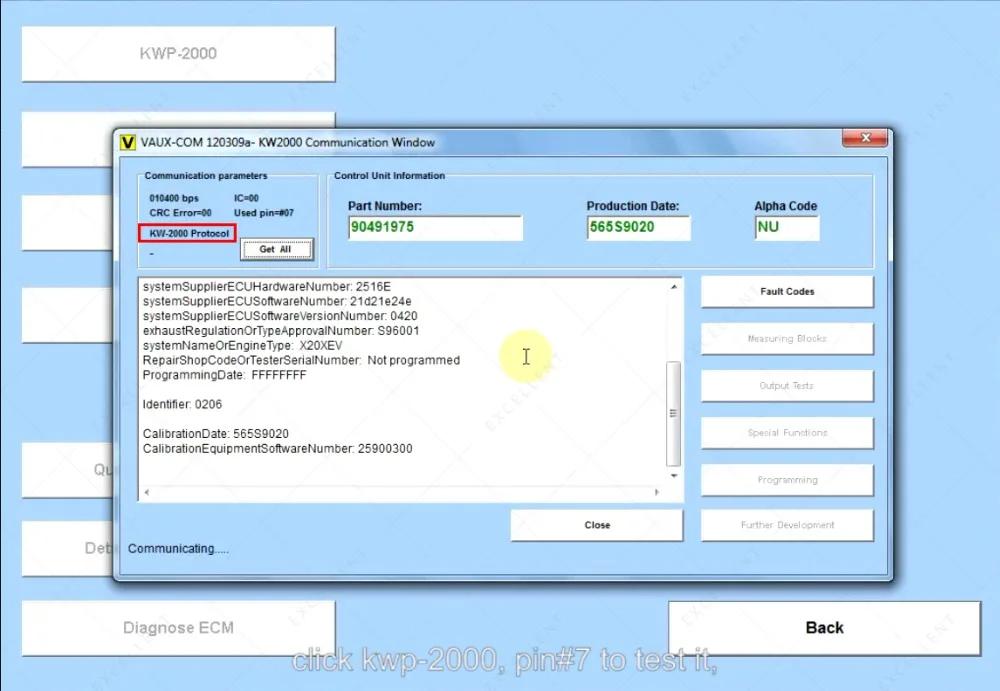Click the Alpha Code field NU
This screenshot has height=691, width=1000.
point(786,228)
